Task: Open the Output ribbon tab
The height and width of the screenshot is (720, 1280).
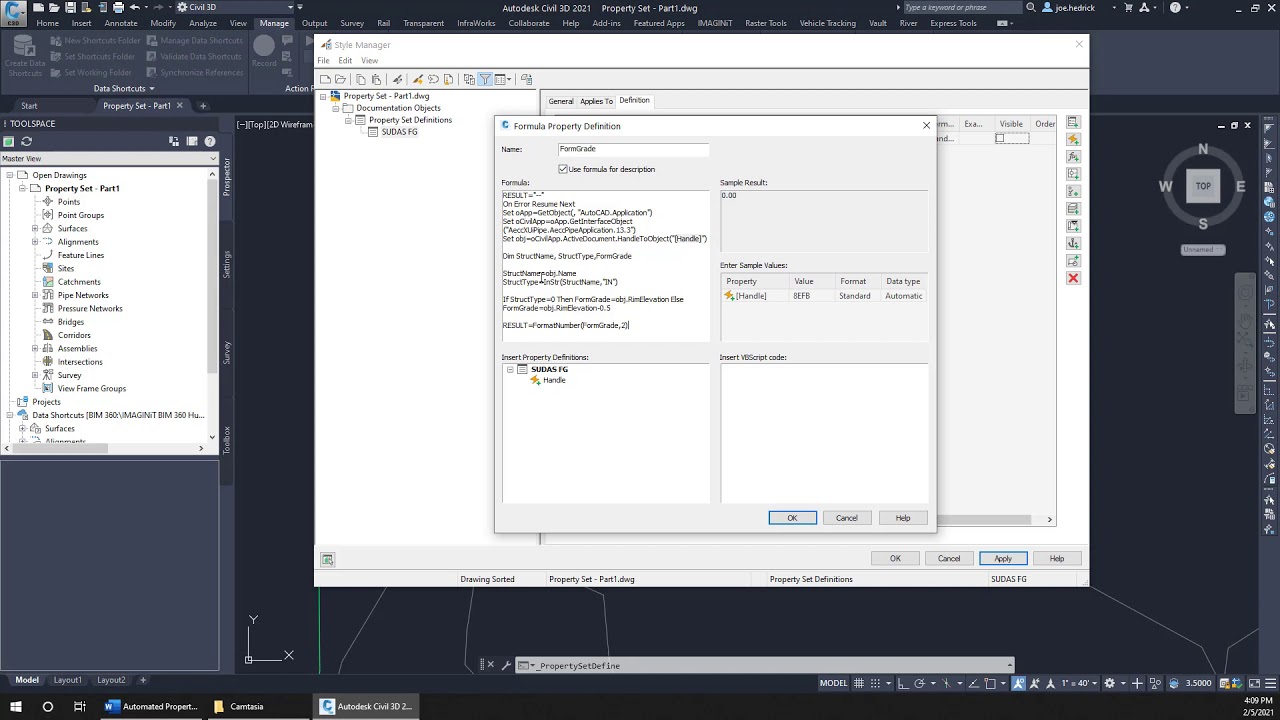Action: click(x=314, y=23)
